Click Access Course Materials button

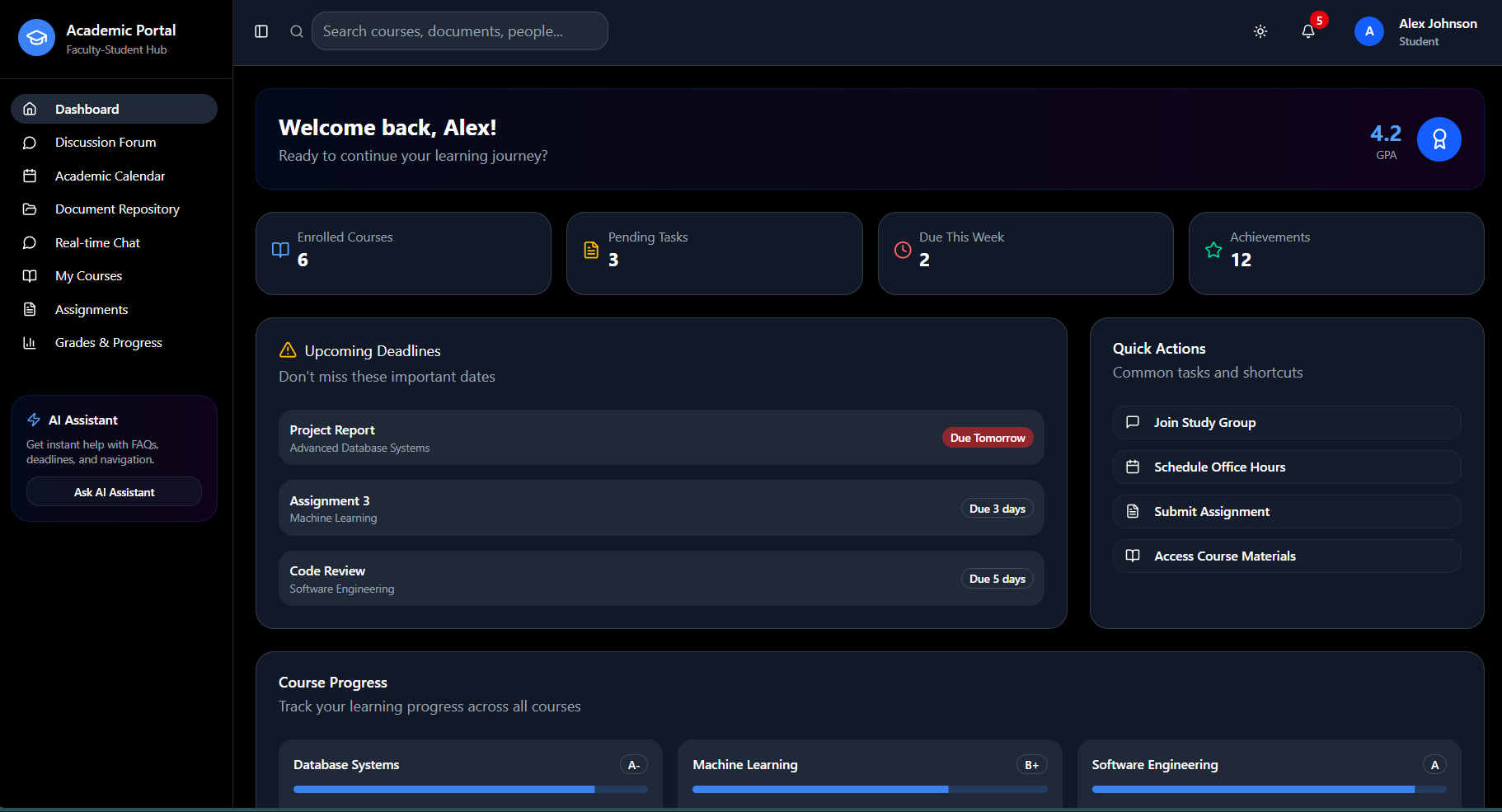point(1287,556)
